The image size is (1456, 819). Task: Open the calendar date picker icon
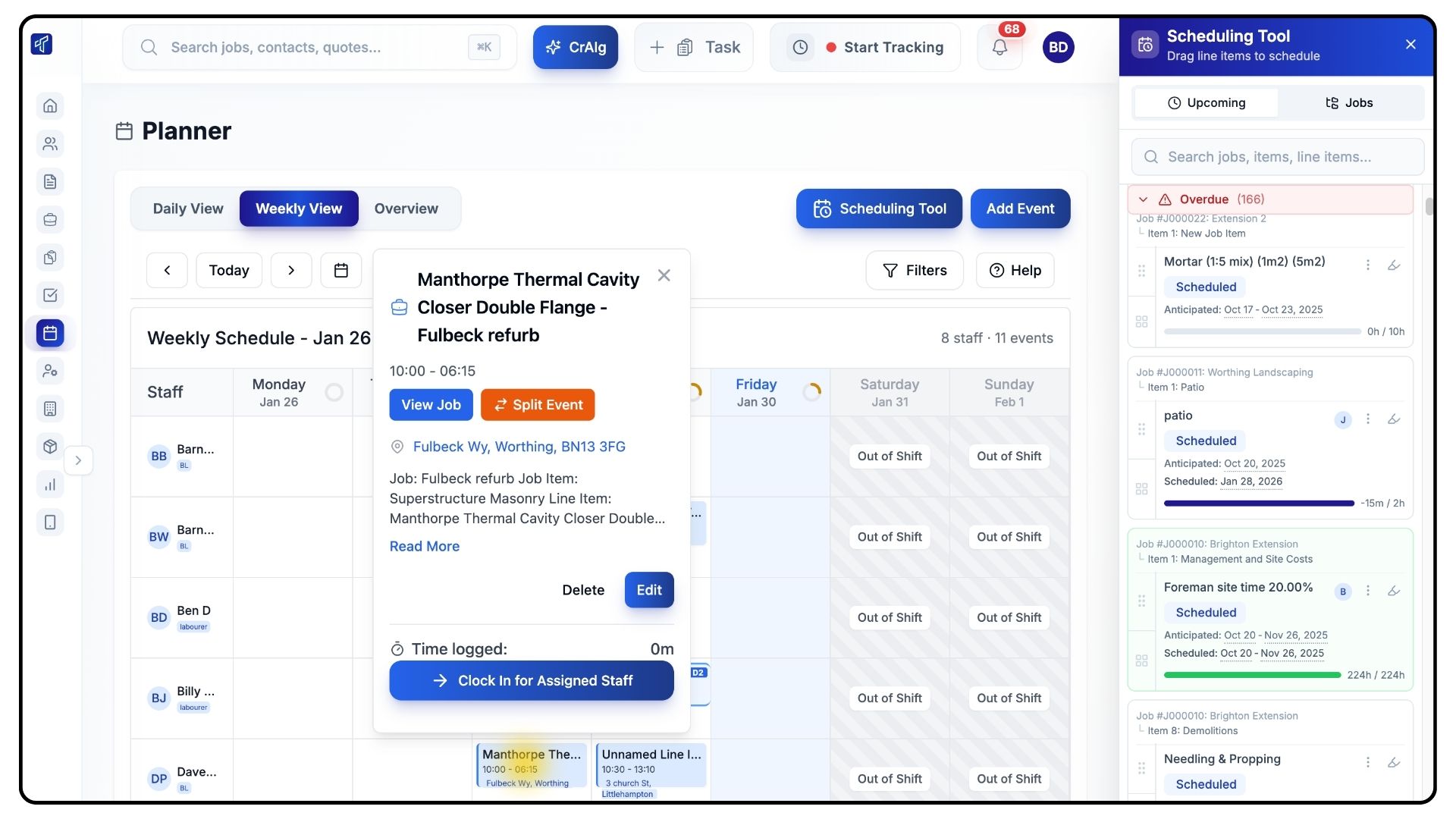(x=341, y=270)
